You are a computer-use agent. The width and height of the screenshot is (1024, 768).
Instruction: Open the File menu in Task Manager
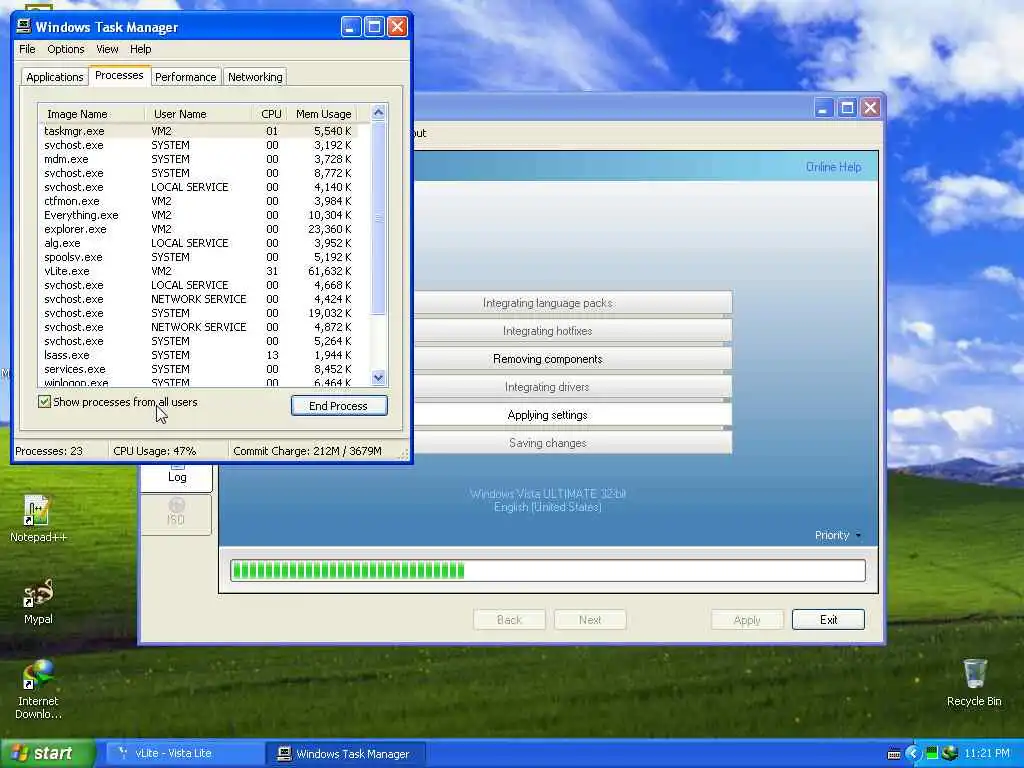pos(27,49)
